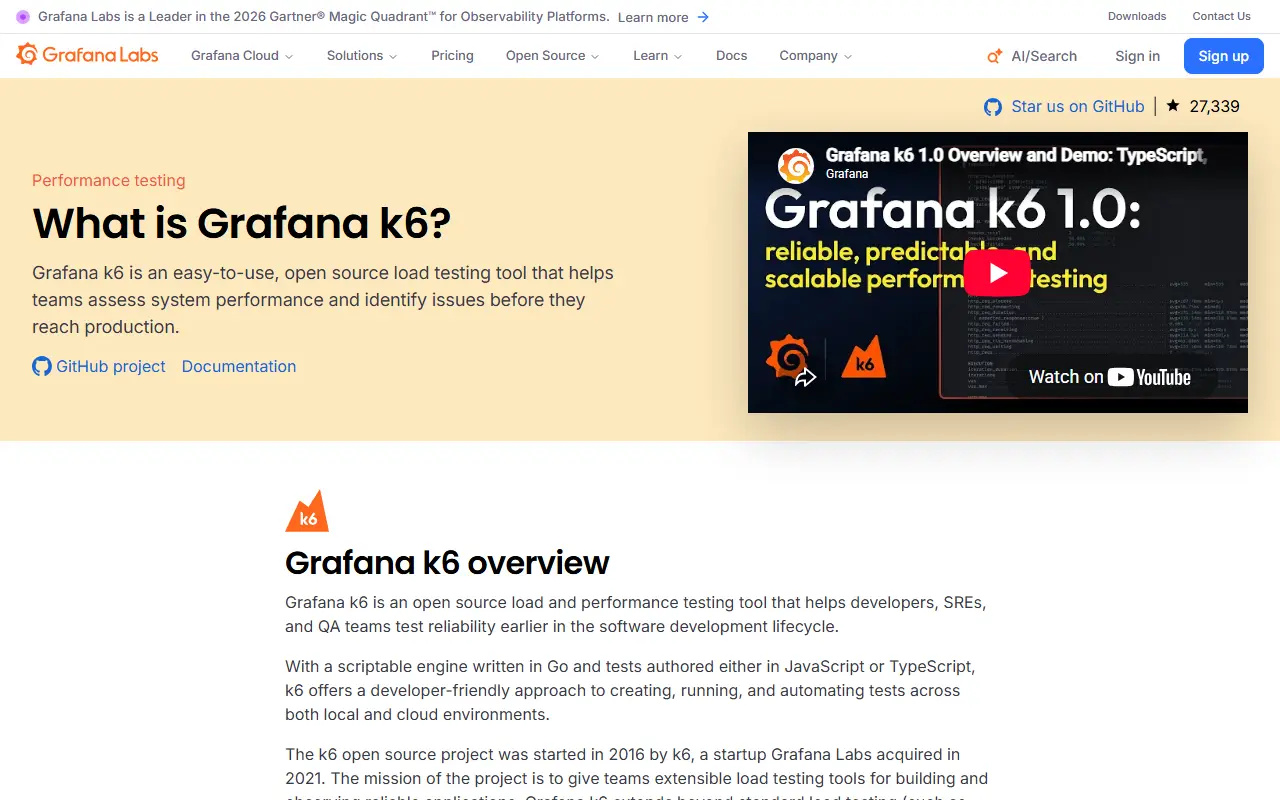1280x800 pixels.
Task: Expand the Grafana Cloud menu
Action: [x=242, y=56]
